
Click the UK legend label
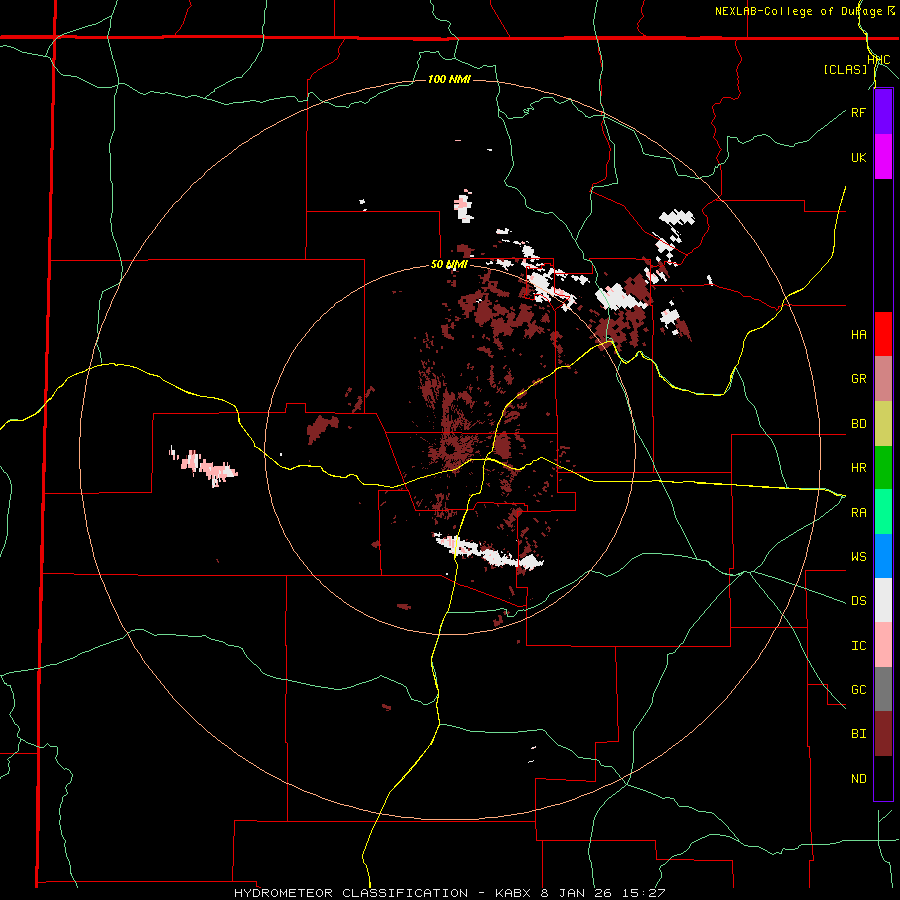858,157
